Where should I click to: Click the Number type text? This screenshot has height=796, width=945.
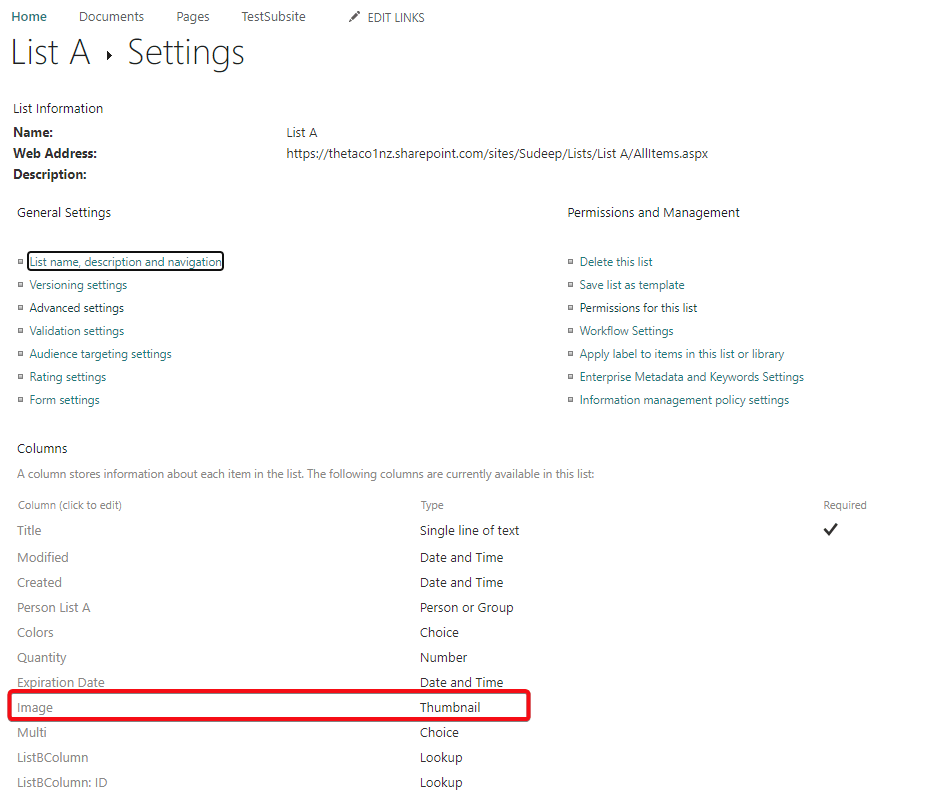point(444,657)
